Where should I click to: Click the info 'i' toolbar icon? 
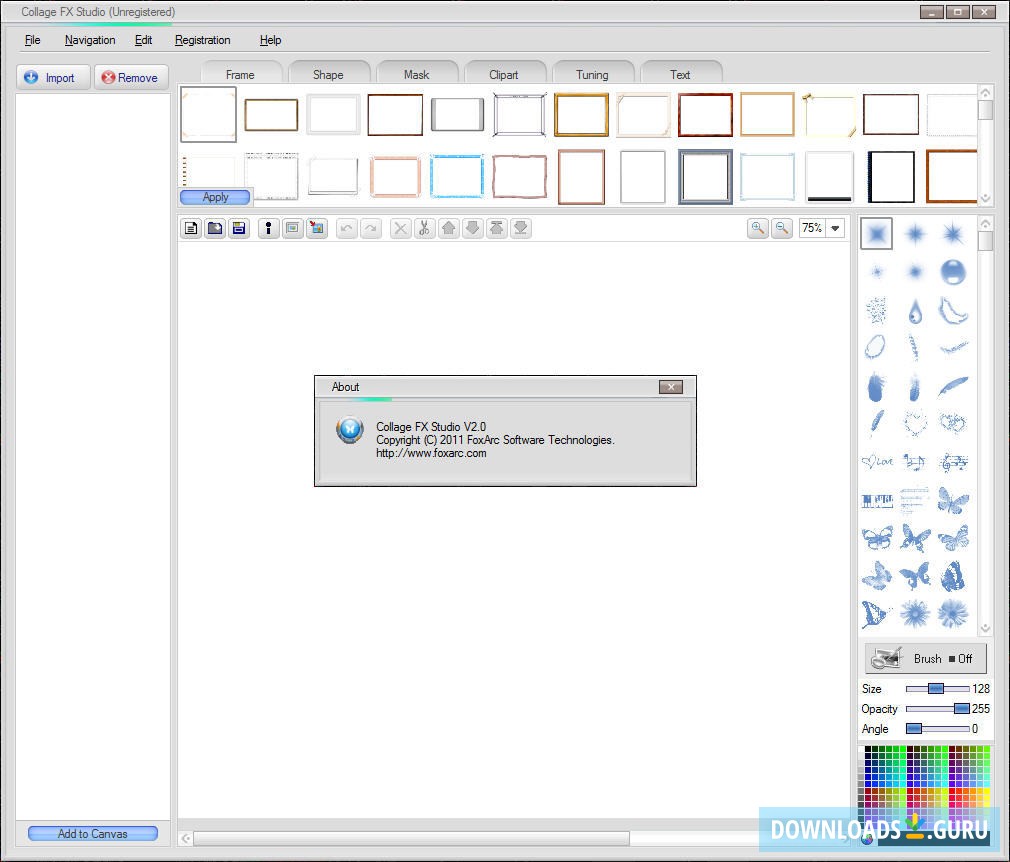(x=269, y=228)
